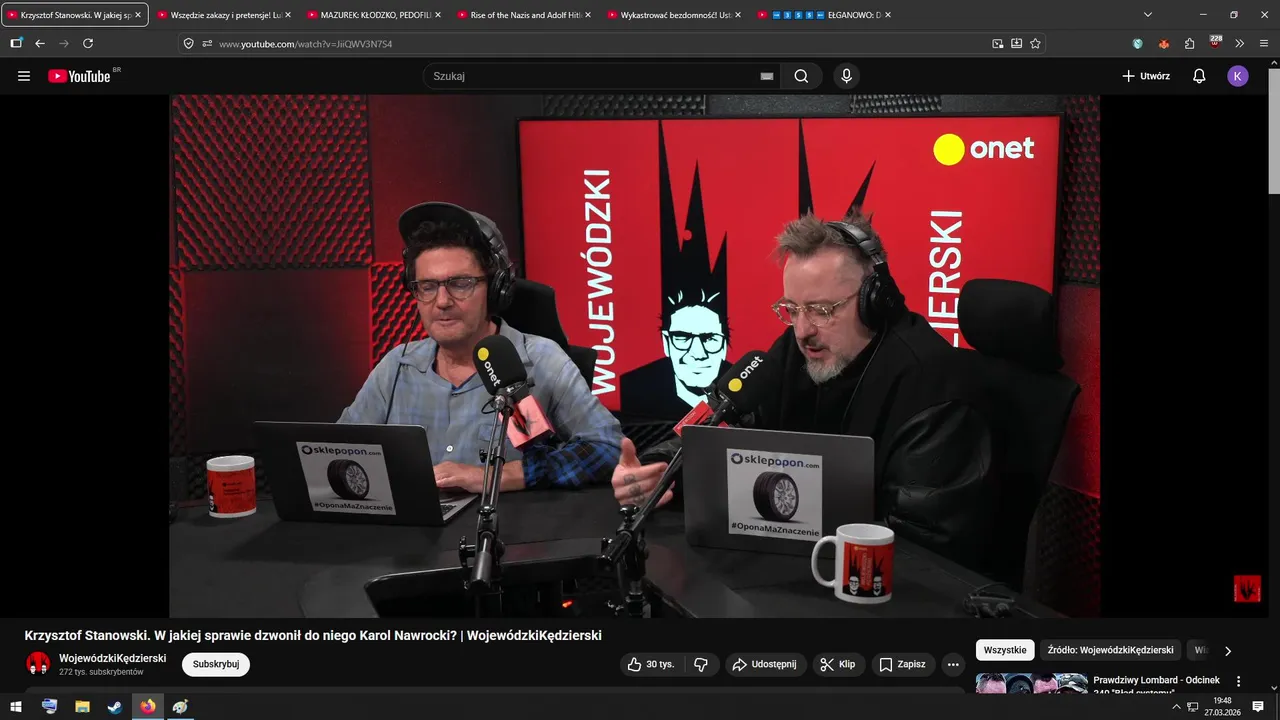Open Windows notification center icon

[x=1259, y=706]
